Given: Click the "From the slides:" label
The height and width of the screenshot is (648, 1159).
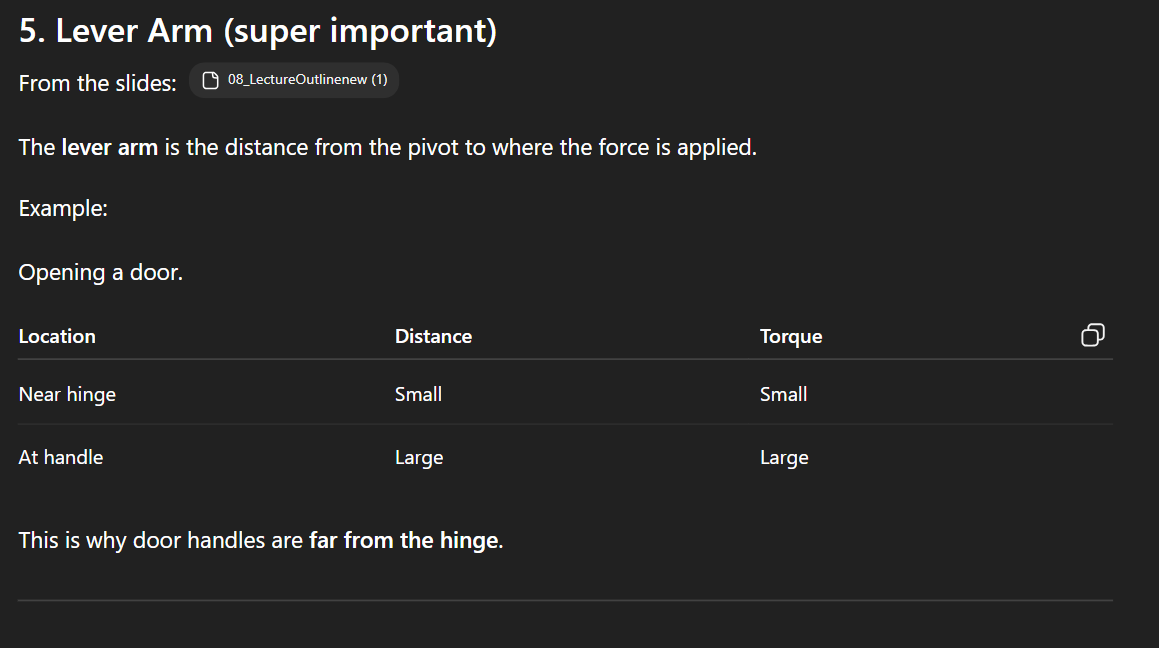Looking at the screenshot, I should 97,84.
